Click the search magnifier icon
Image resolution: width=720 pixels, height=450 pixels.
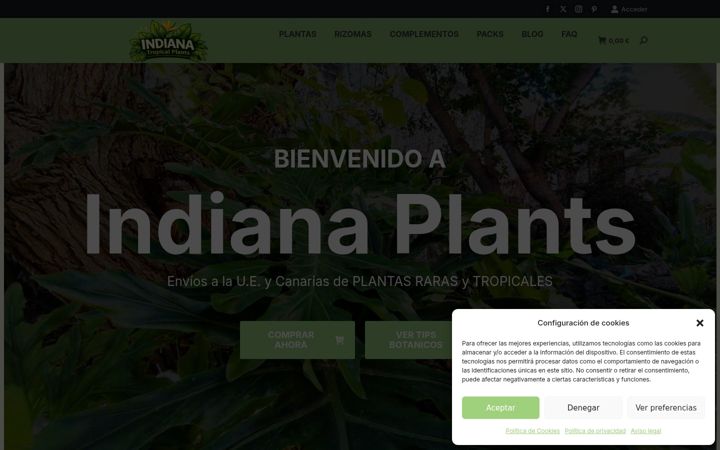click(x=643, y=40)
